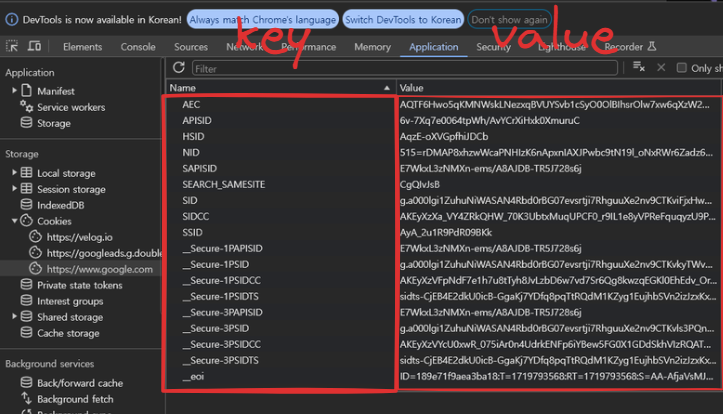Click the cookie icon beside https://www.google.com
This screenshot has width=723, height=414.
[x=36, y=268]
